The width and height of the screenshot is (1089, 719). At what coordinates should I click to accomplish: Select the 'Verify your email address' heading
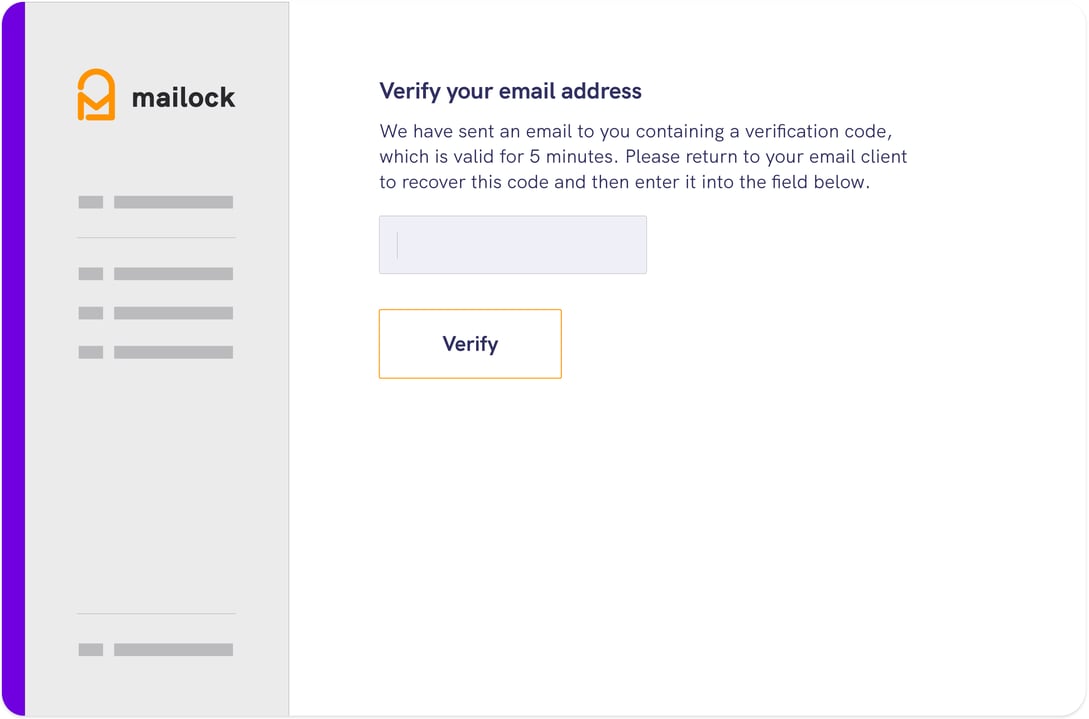click(510, 91)
